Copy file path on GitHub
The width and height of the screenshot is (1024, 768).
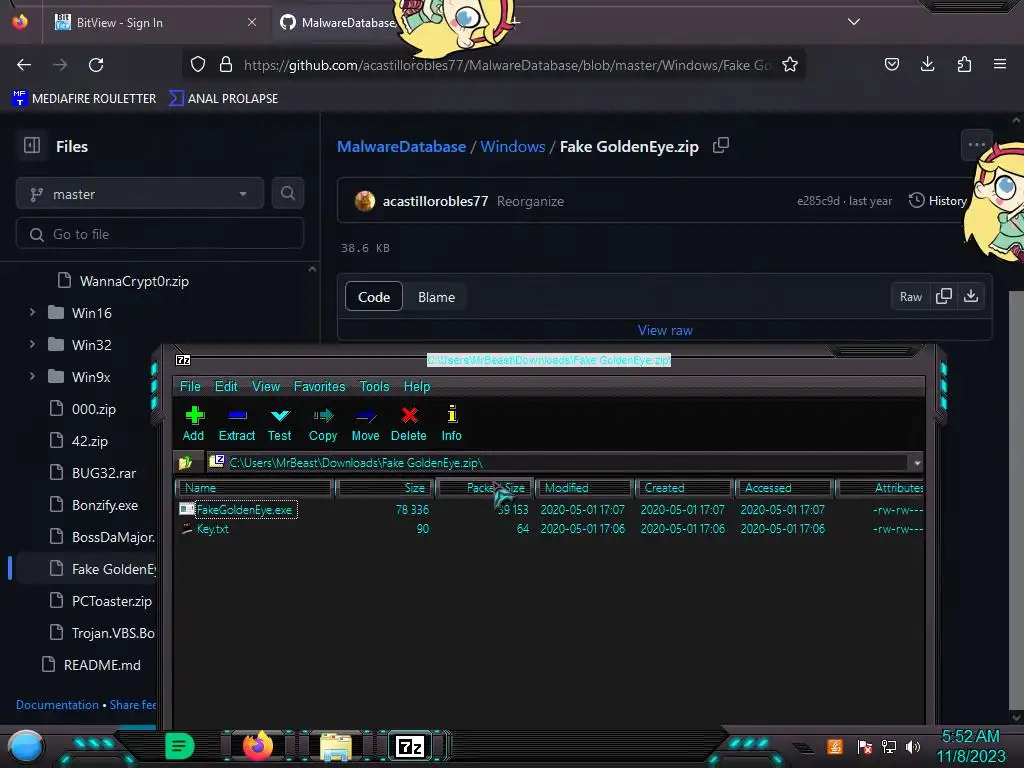click(720, 146)
